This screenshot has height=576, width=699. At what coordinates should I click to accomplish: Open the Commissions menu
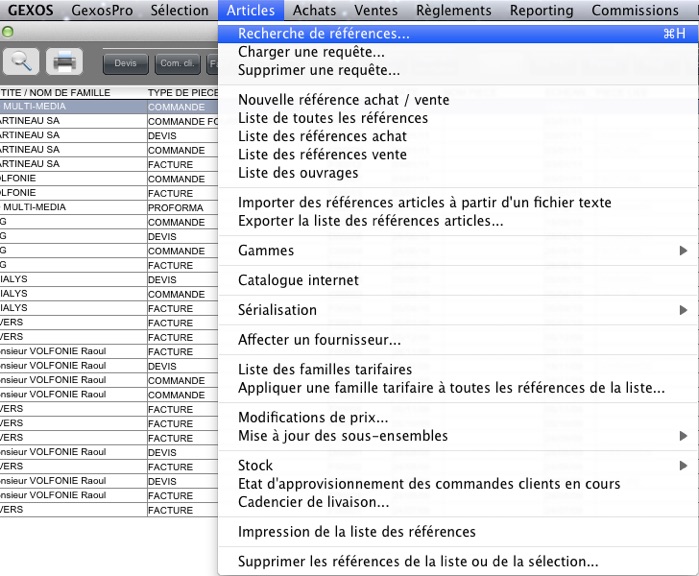[635, 10]
